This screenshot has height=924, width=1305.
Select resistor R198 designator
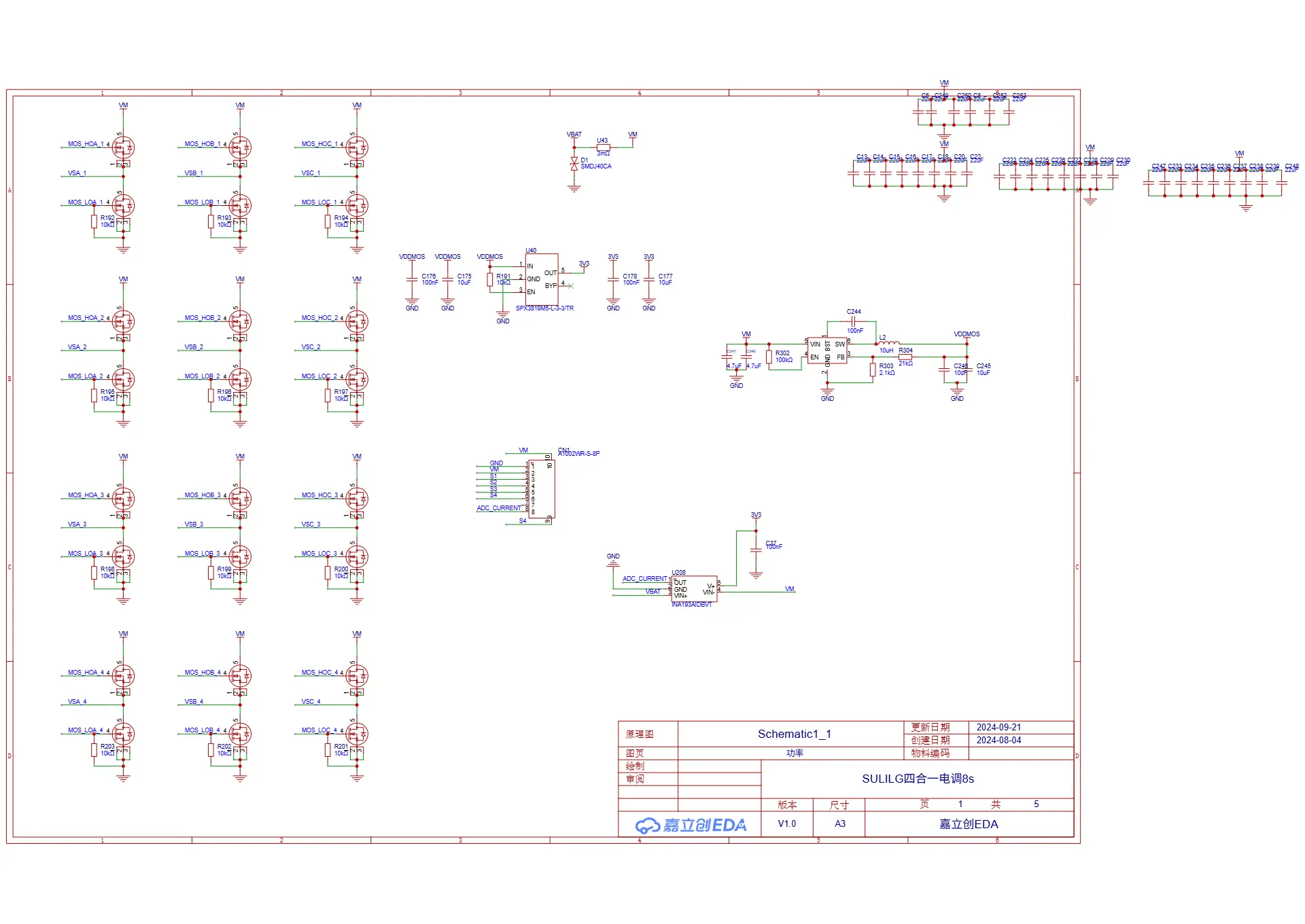107,569
